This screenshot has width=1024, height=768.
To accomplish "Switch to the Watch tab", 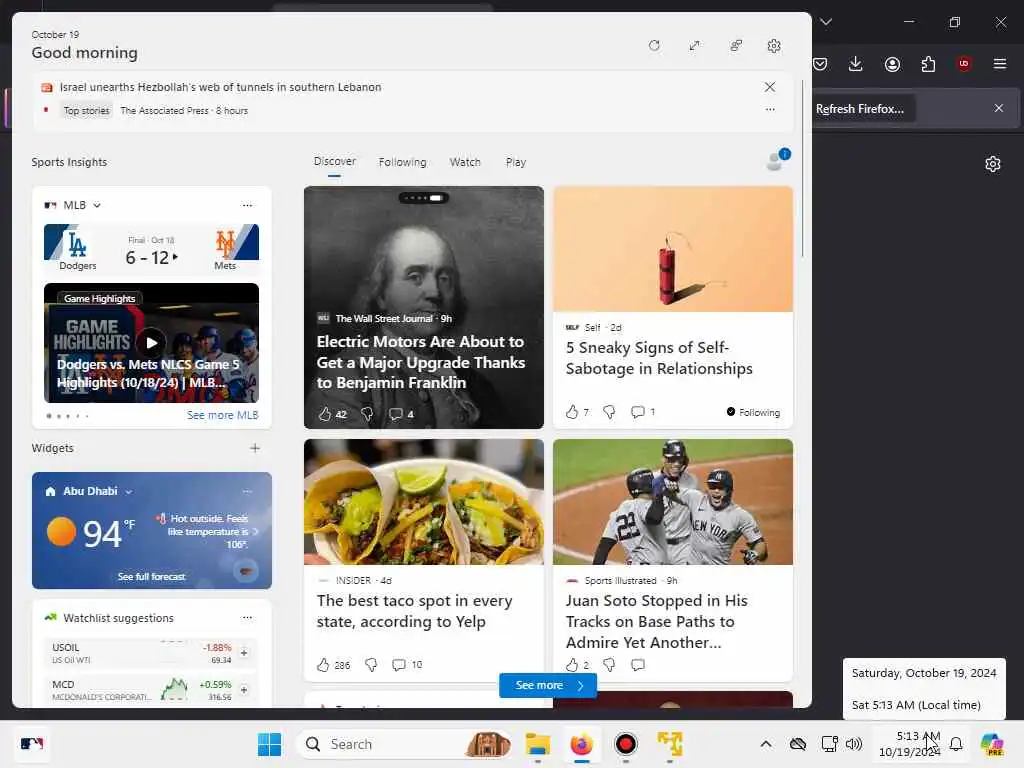I will (465, 162).
